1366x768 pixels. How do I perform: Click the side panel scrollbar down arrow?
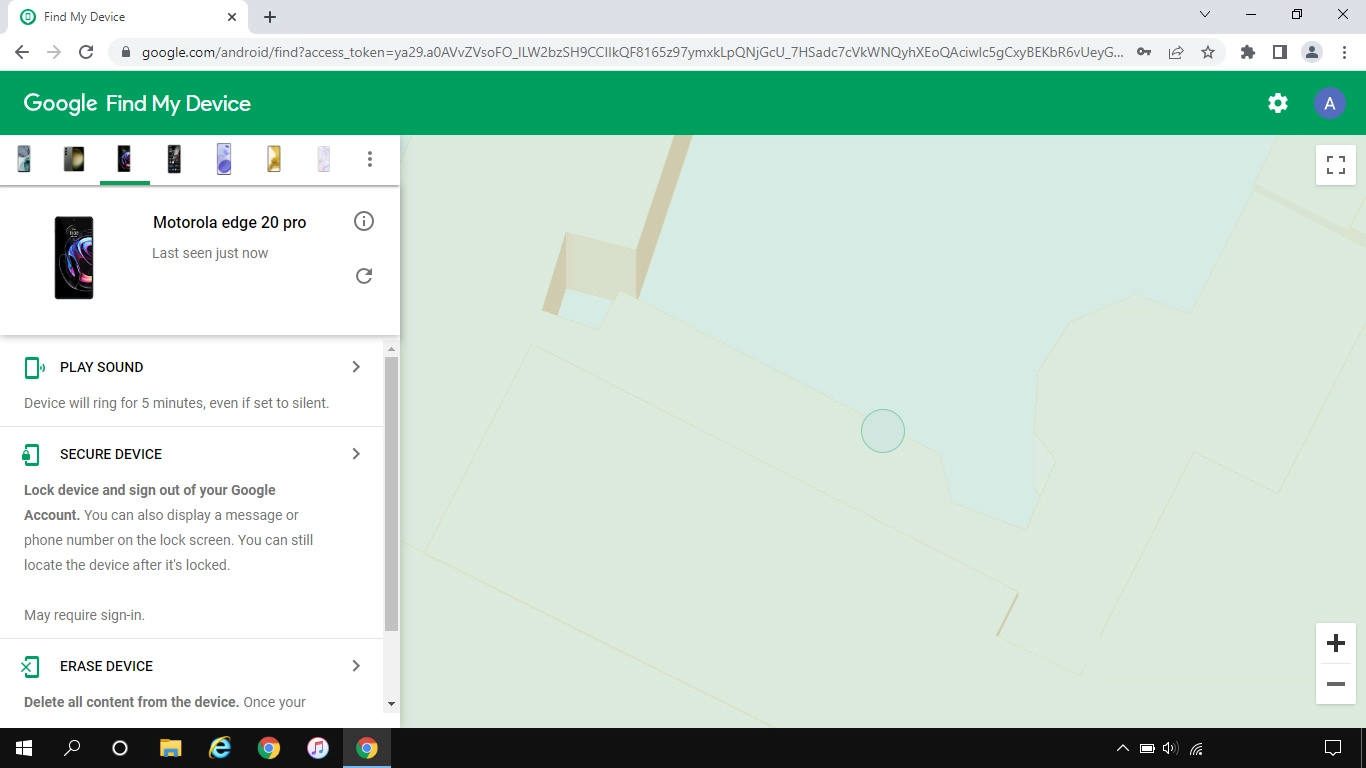click(391, 704)
